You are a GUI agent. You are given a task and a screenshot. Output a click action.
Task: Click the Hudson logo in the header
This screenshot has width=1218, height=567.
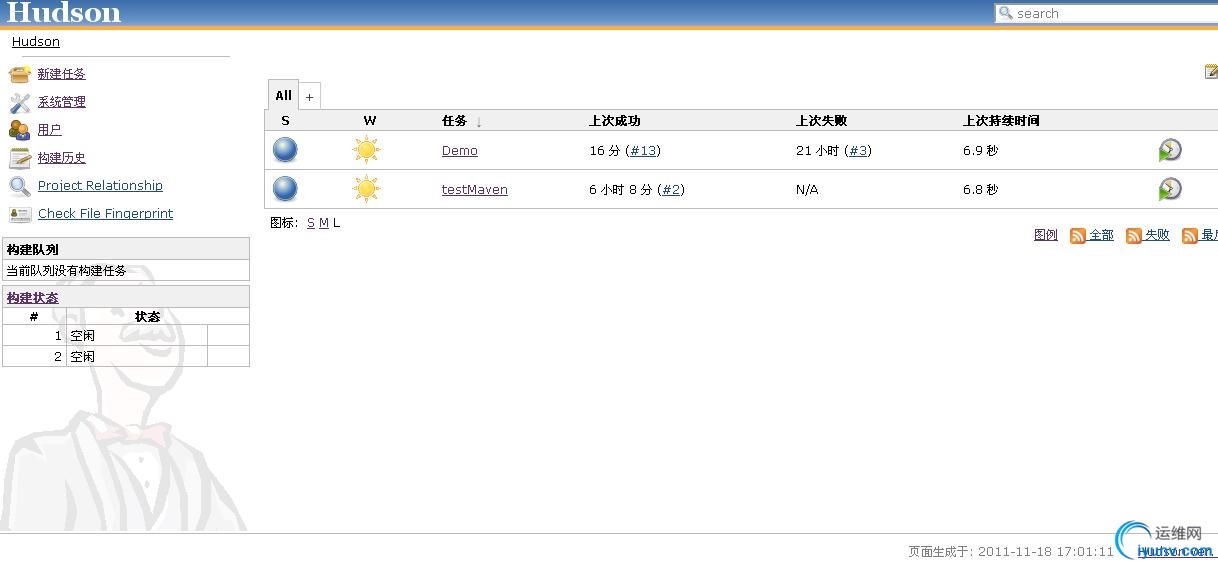click(64, 12)
